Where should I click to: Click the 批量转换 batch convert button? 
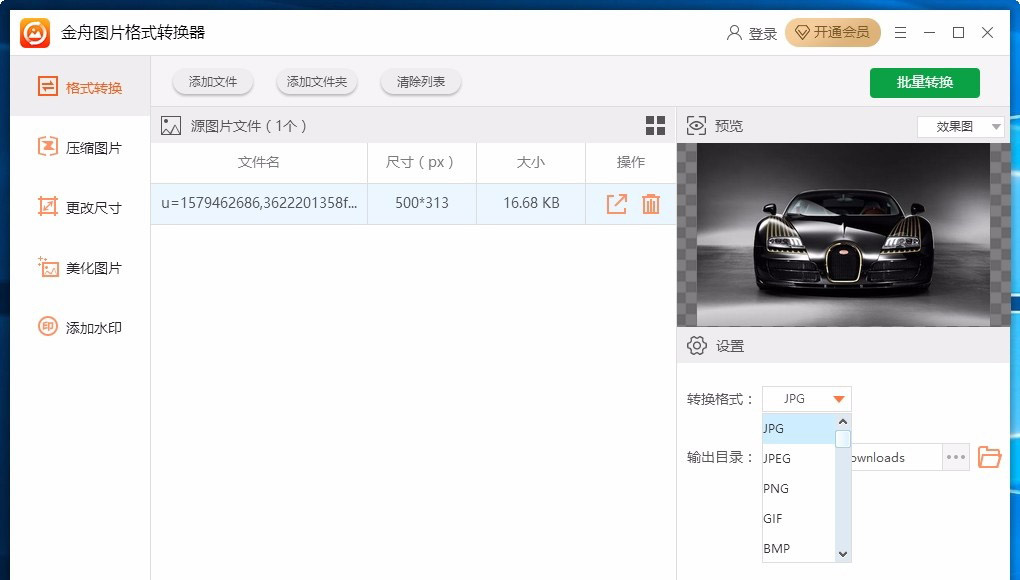[924, 83]
